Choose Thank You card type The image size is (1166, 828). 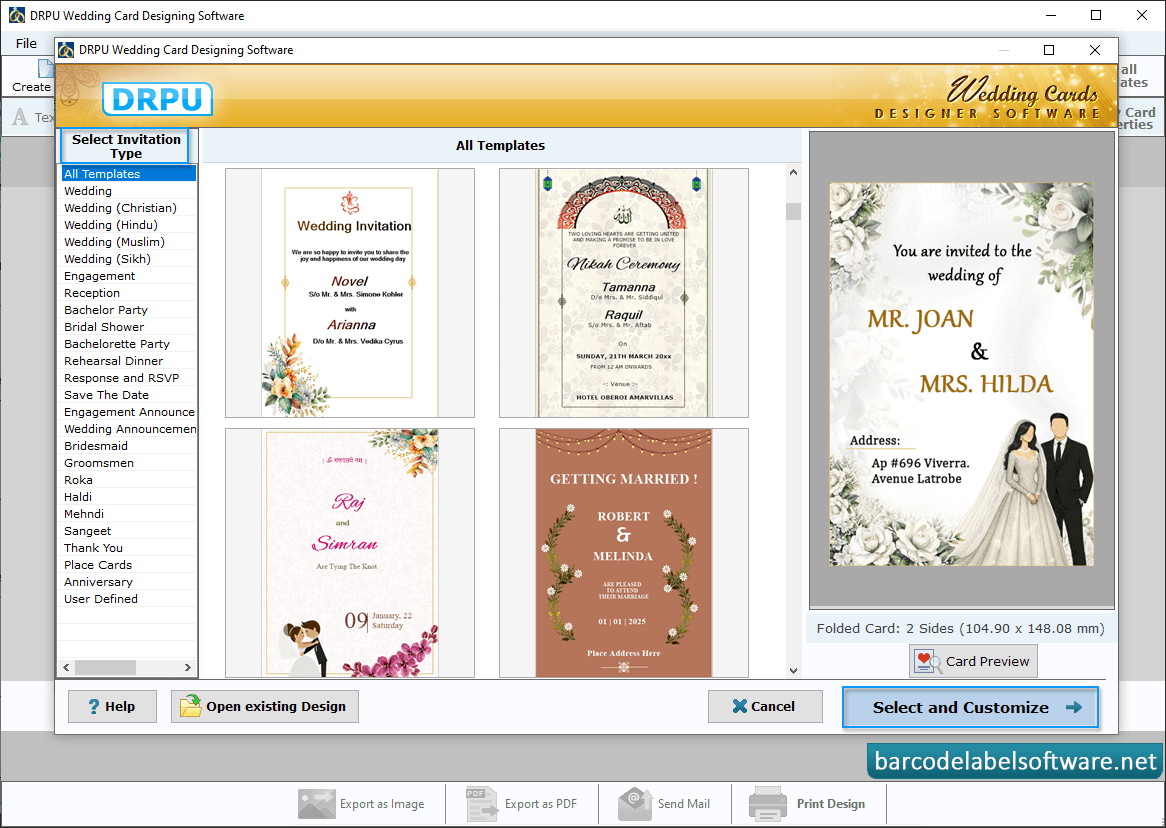(x=128, y=548)
